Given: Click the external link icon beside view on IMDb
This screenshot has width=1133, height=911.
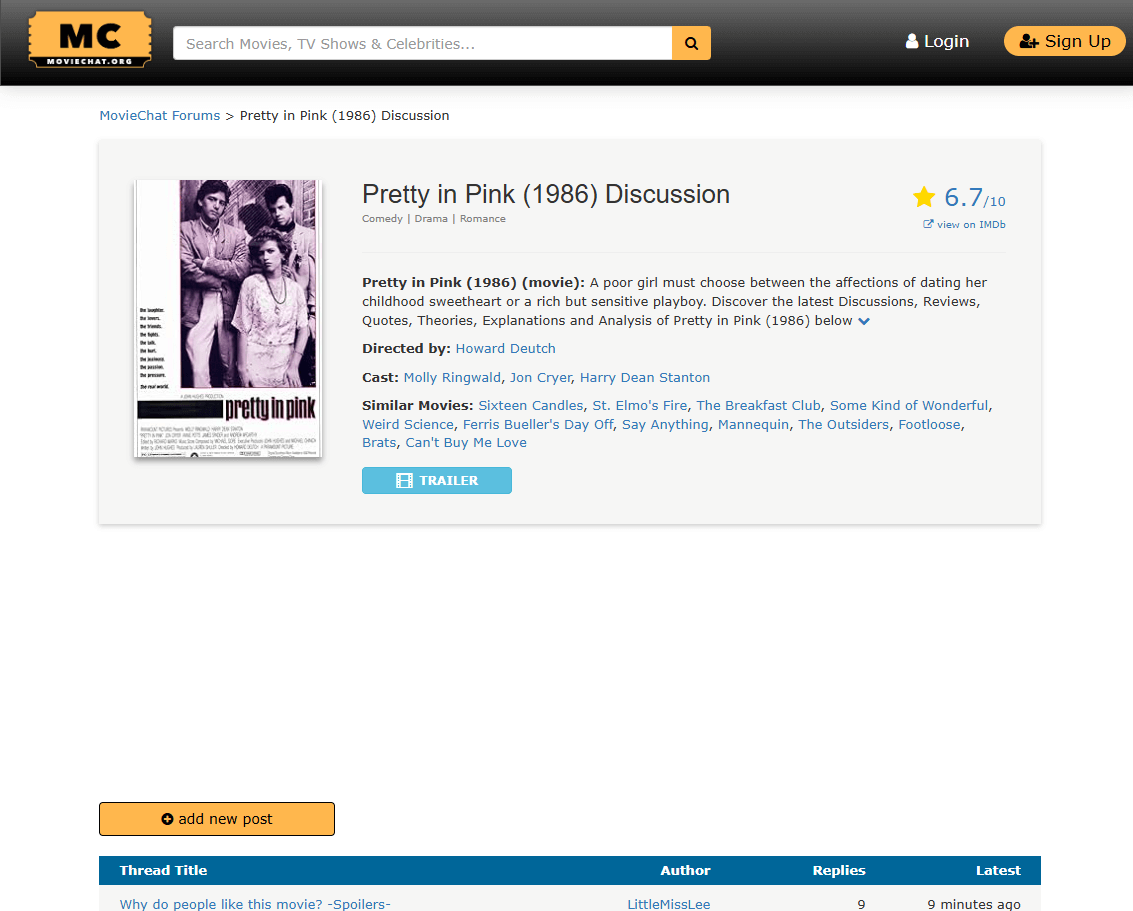Looking at the screenshot, I should [x=928, y=224].
